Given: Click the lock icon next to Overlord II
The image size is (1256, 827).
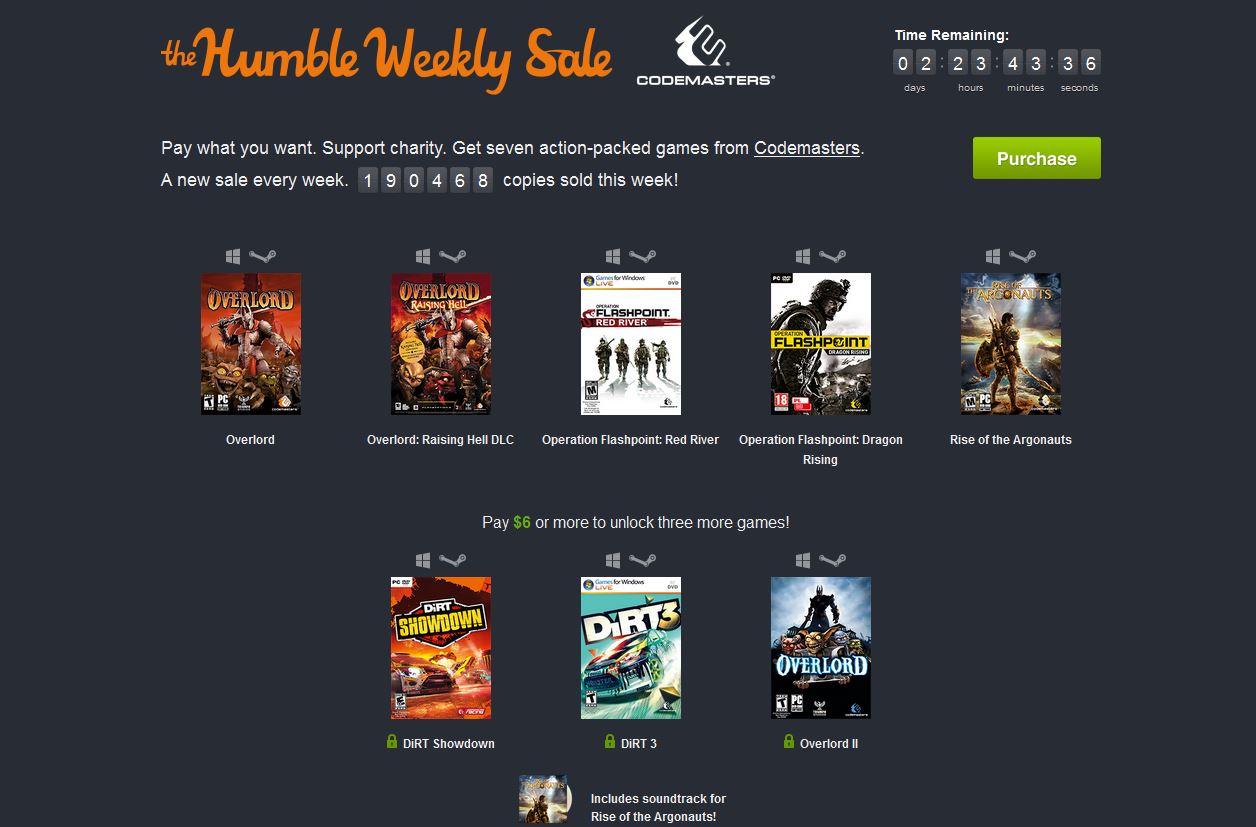Looking at the screenshot, I should [x=789, y=742].
